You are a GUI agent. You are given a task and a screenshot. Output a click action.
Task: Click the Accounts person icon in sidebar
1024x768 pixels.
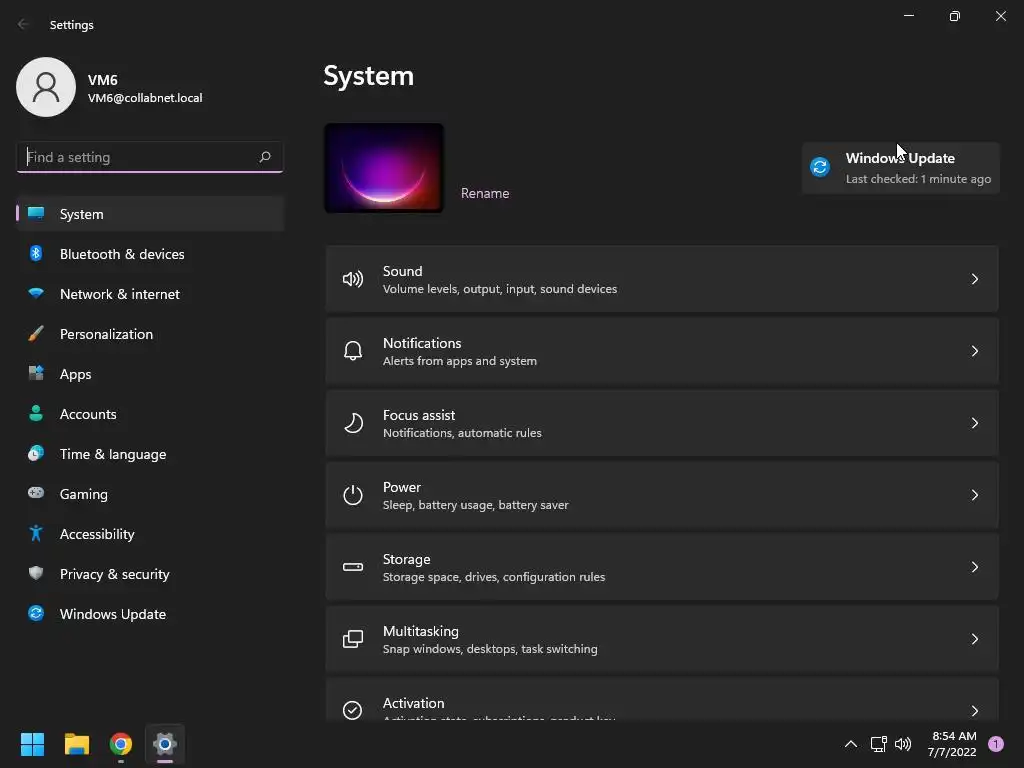36,413
